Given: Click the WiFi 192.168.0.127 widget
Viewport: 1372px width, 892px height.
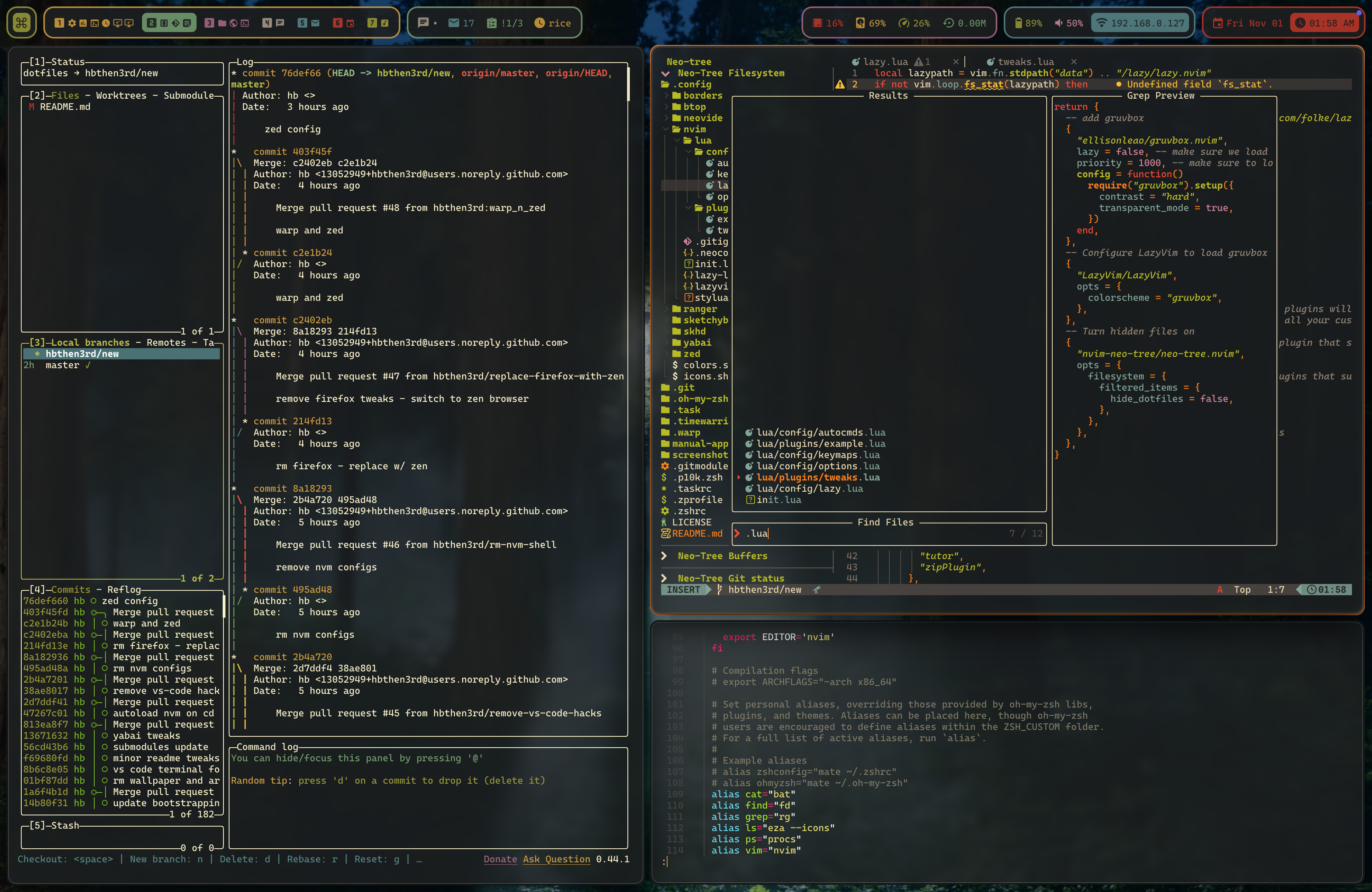Looking at the screenshot, I should pyautogui.click(x=1141, y=23).
